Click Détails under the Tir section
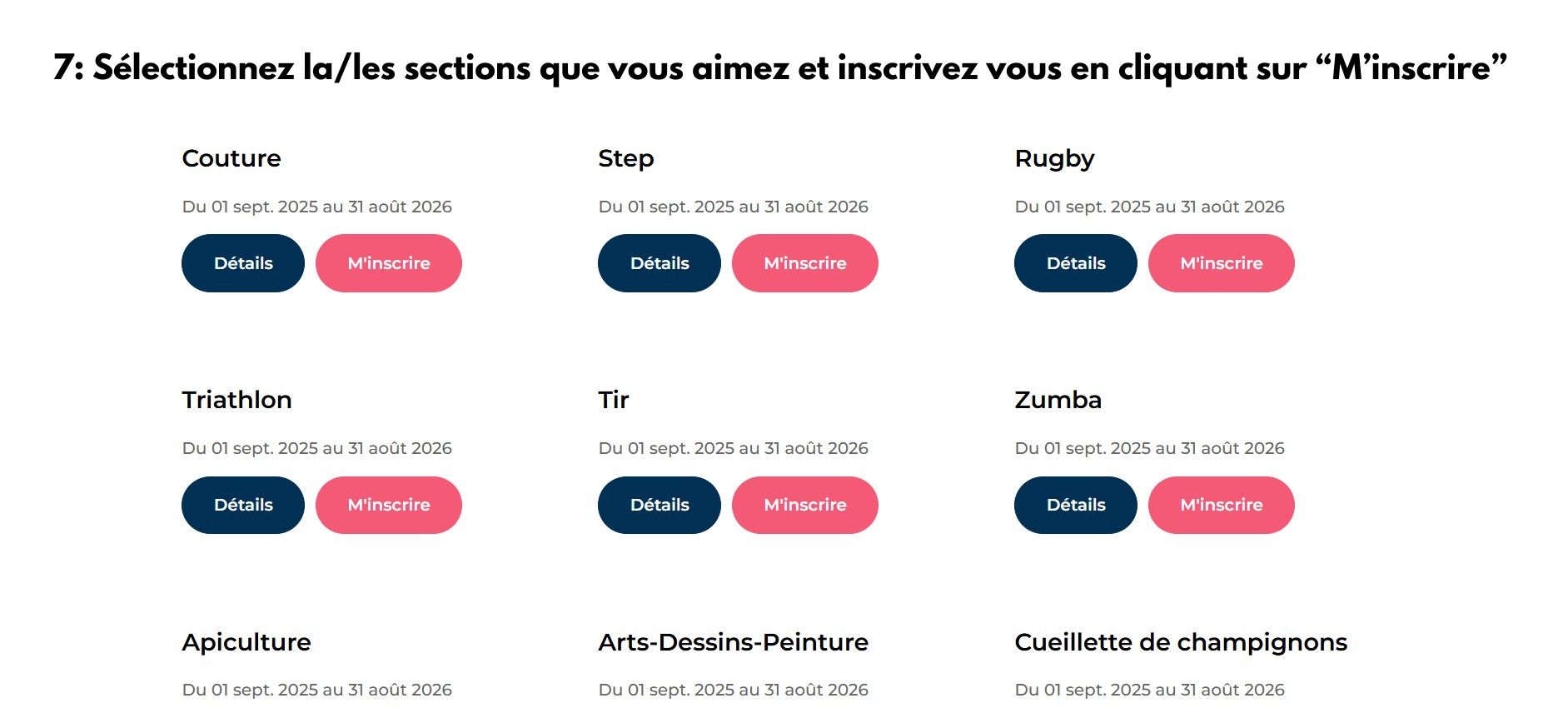This screenshot has height=713, width=1568. pos(660,505)
